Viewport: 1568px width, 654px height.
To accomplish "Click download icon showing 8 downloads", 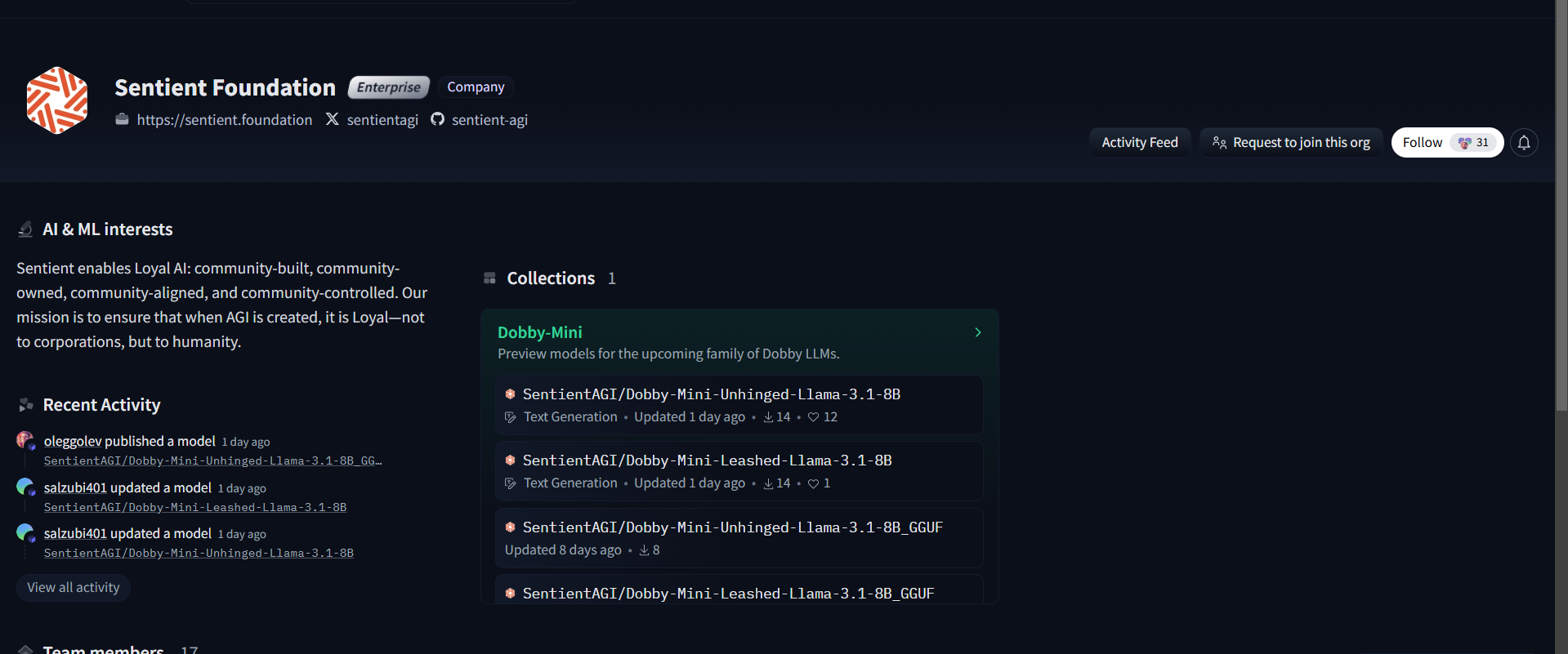I will (x=644, y=550).
